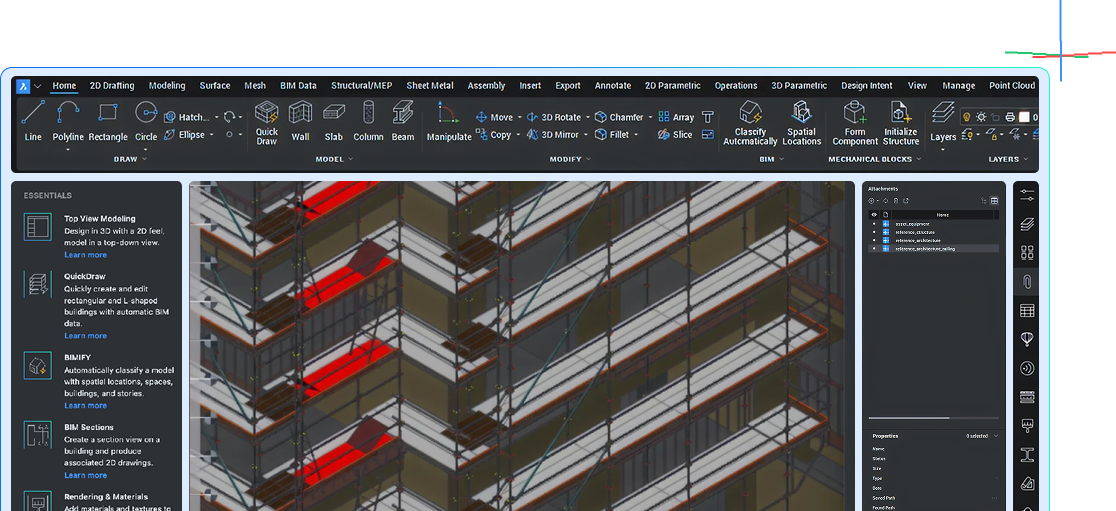Pick the Beam tool
Viewport: 1116px width, 511px height.
403,120
